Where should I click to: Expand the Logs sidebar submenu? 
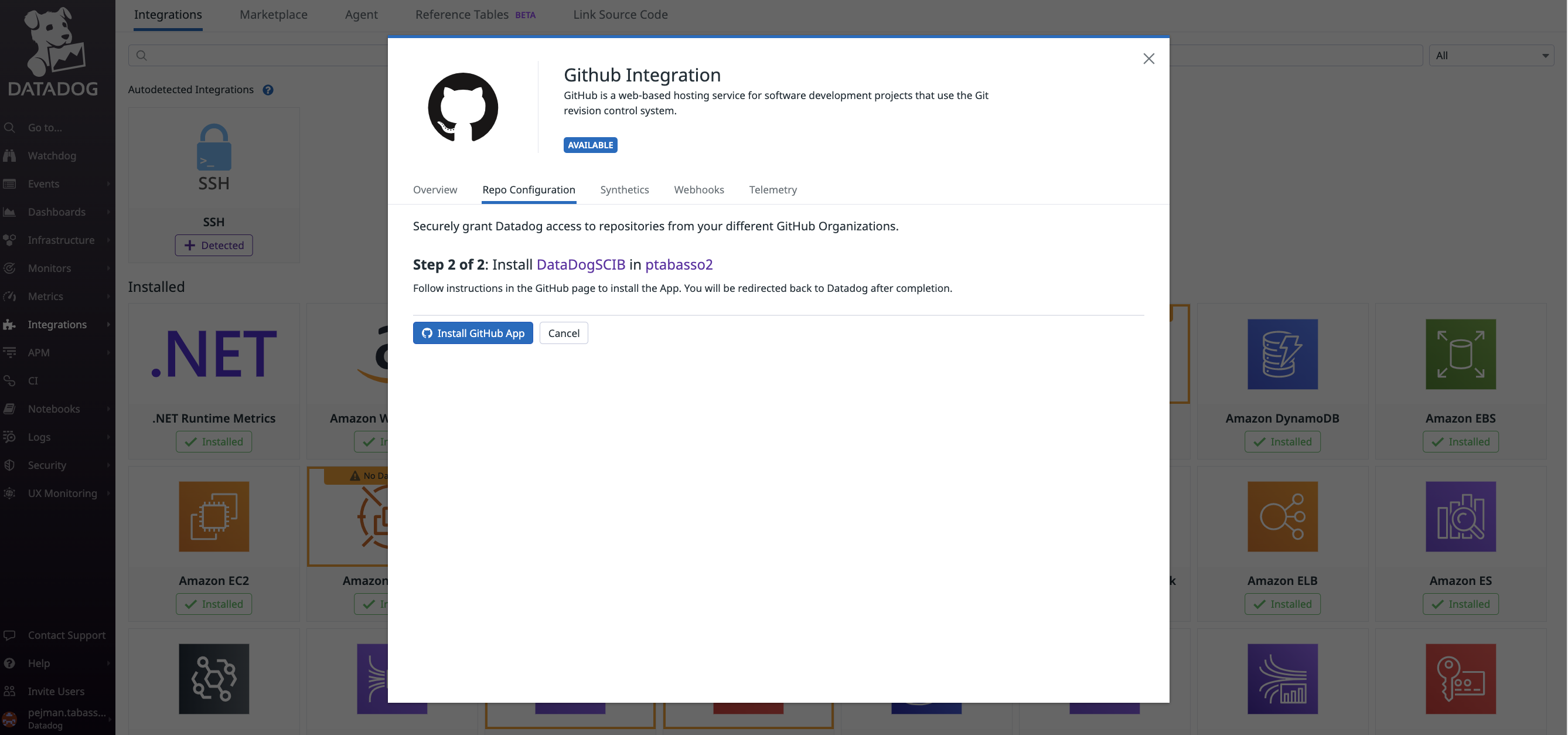coord(108,437)
